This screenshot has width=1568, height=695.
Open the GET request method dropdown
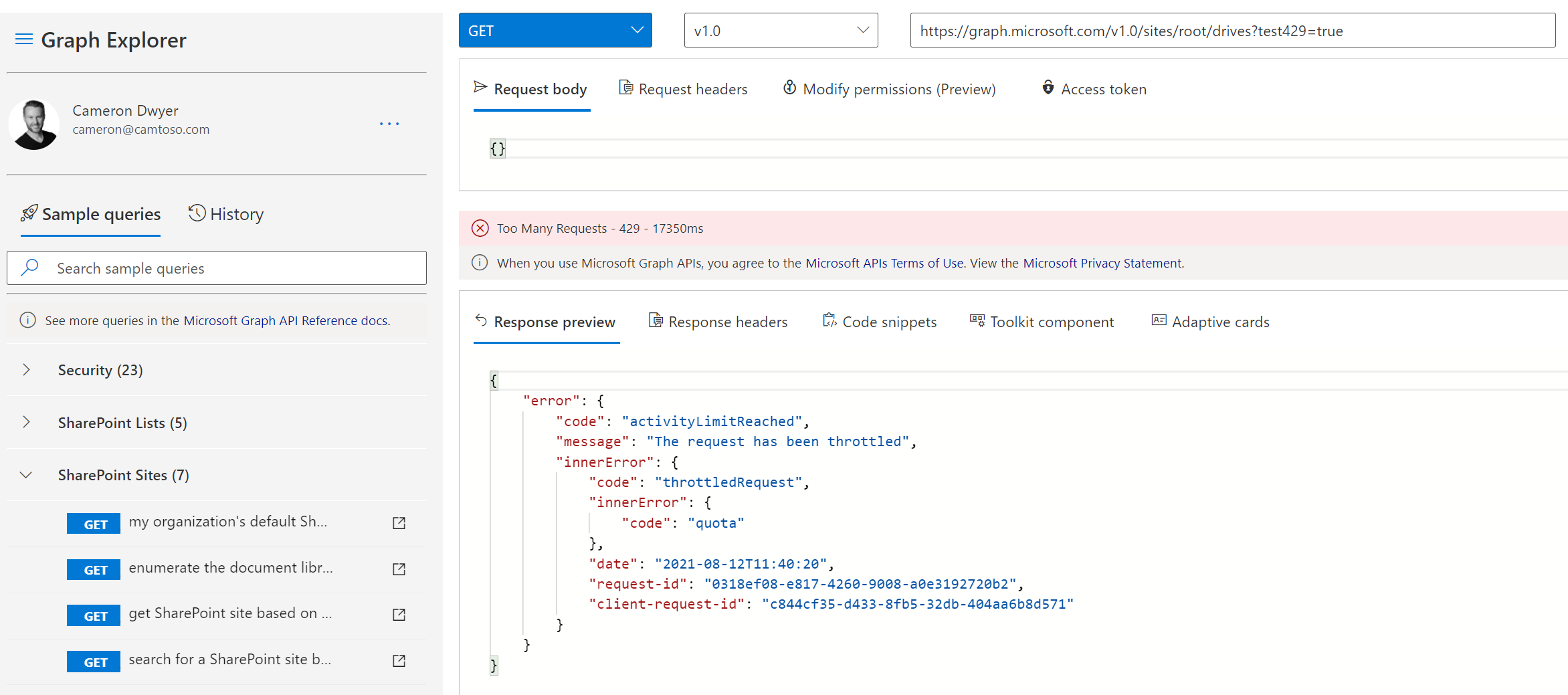635,30
